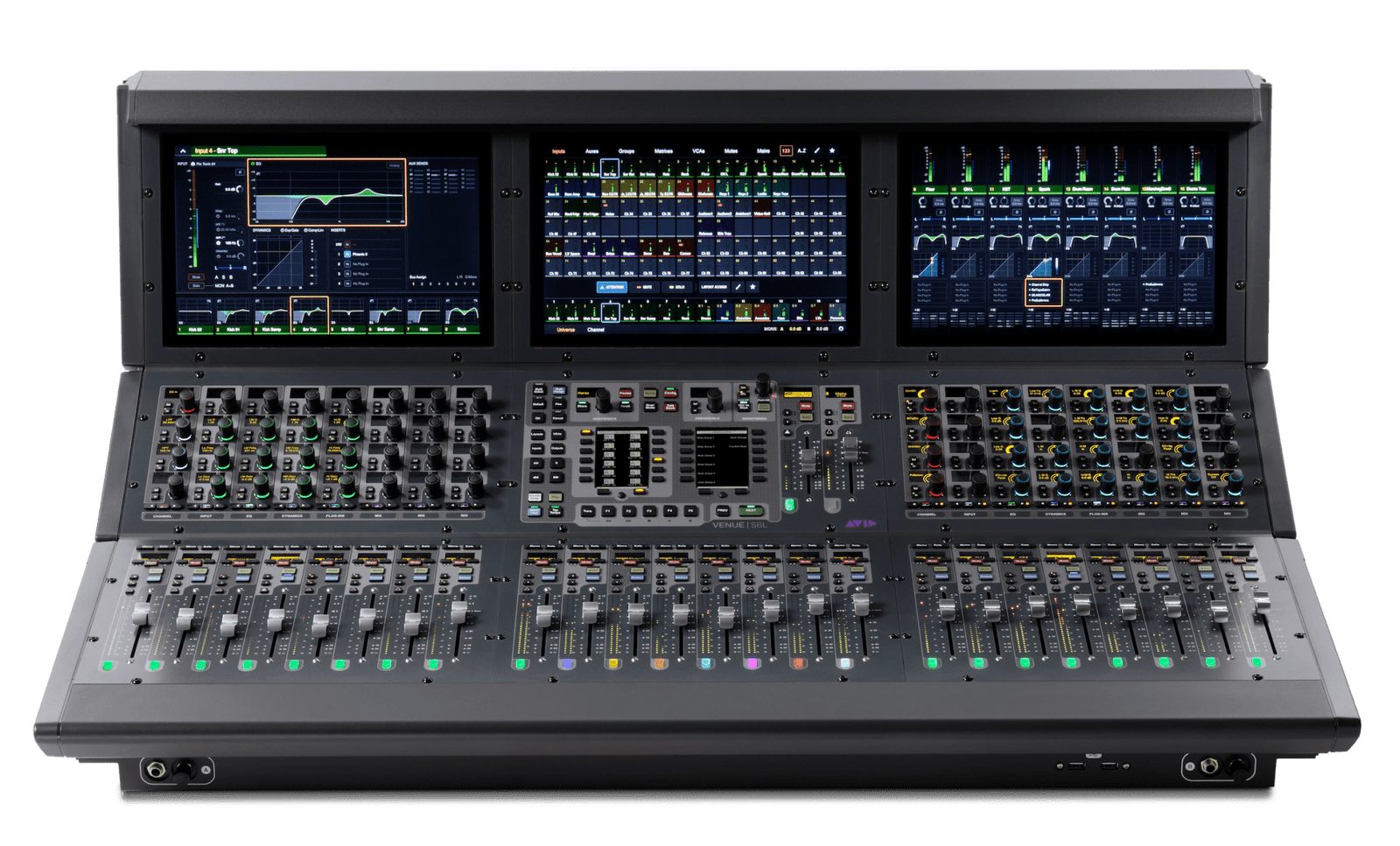Mute the Snr Top input channel
Image resolution: width=1400 pixels, height=846 pixels.
click(x=196, y=277)
